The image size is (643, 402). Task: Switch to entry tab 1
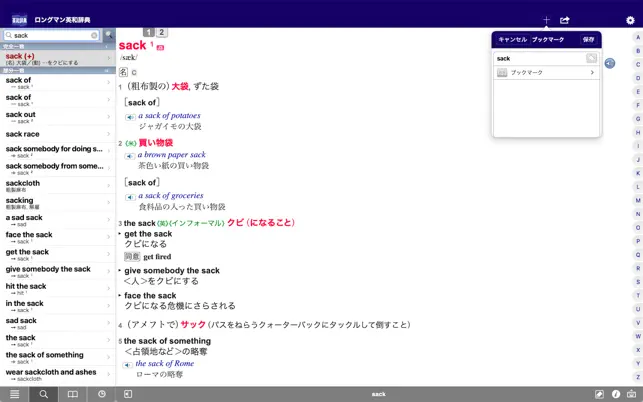click(148, 32)
